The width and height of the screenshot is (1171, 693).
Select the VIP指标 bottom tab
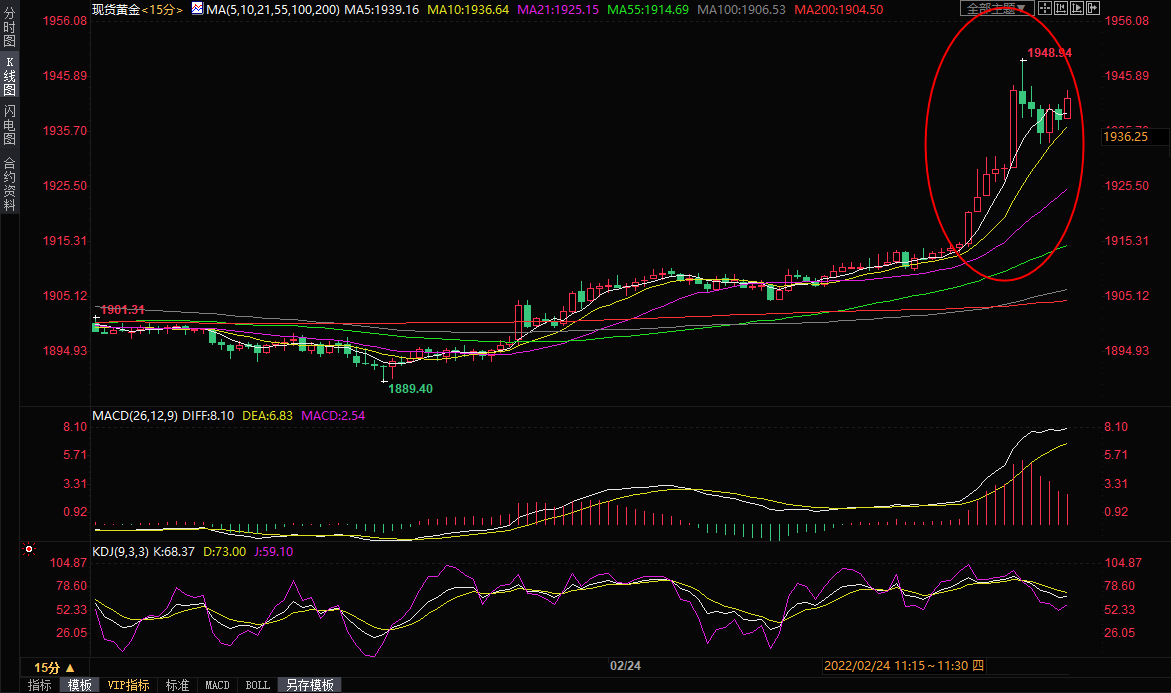129,685
